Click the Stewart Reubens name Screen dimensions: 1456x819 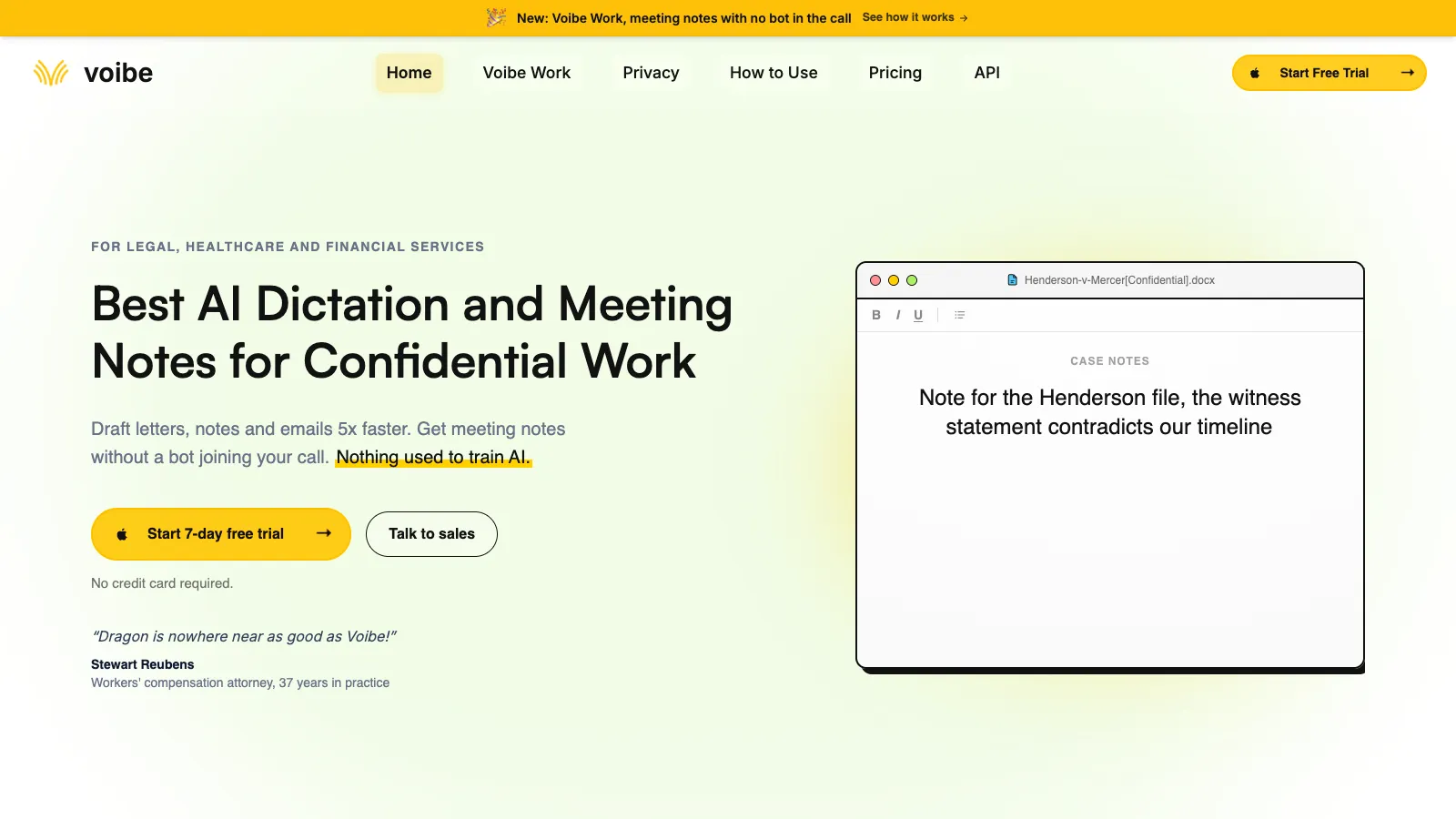pyautogui.click(x=143, y=664)
